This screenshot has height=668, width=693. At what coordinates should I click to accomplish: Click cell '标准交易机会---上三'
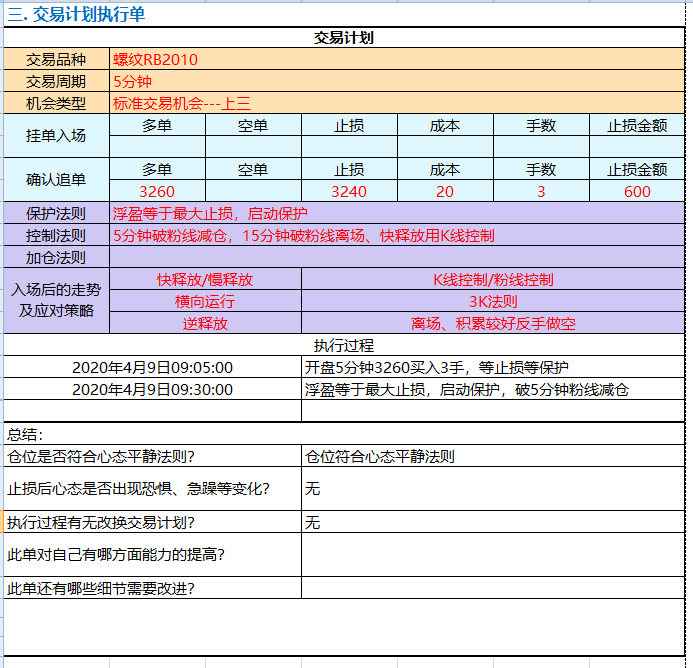(397, 103)
